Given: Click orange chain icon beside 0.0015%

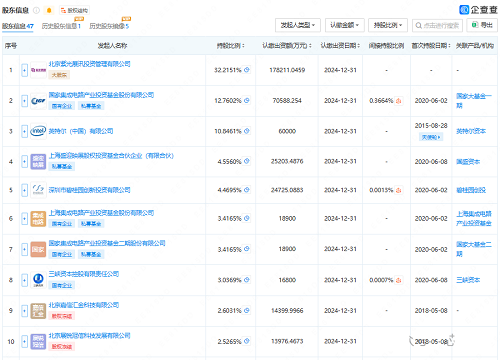Looking at the screenshot, I should [x=399, y=190].
